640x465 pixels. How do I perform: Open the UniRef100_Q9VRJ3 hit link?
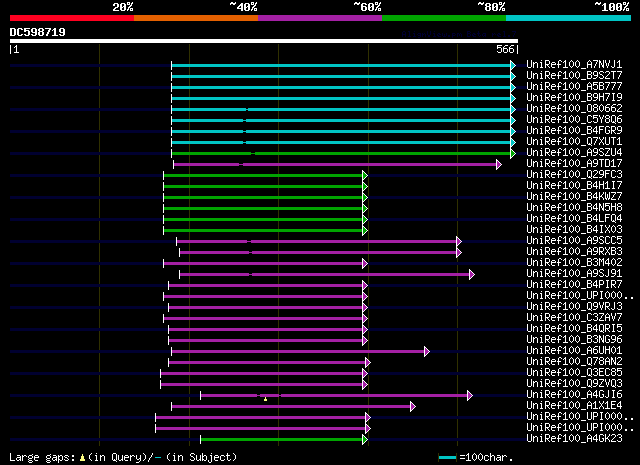pos(574,307)
